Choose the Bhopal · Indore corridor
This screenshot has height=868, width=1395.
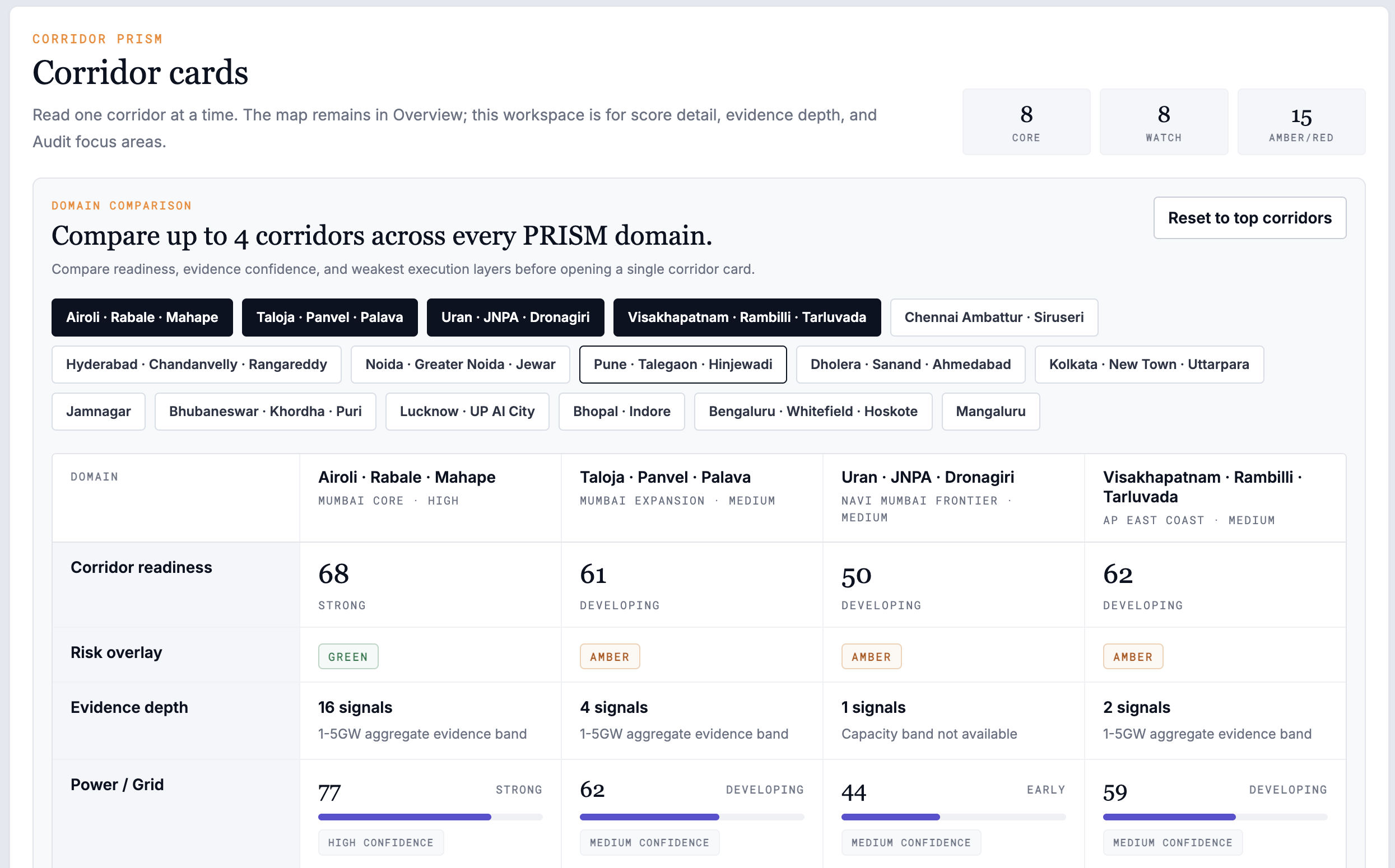point(621,412)
